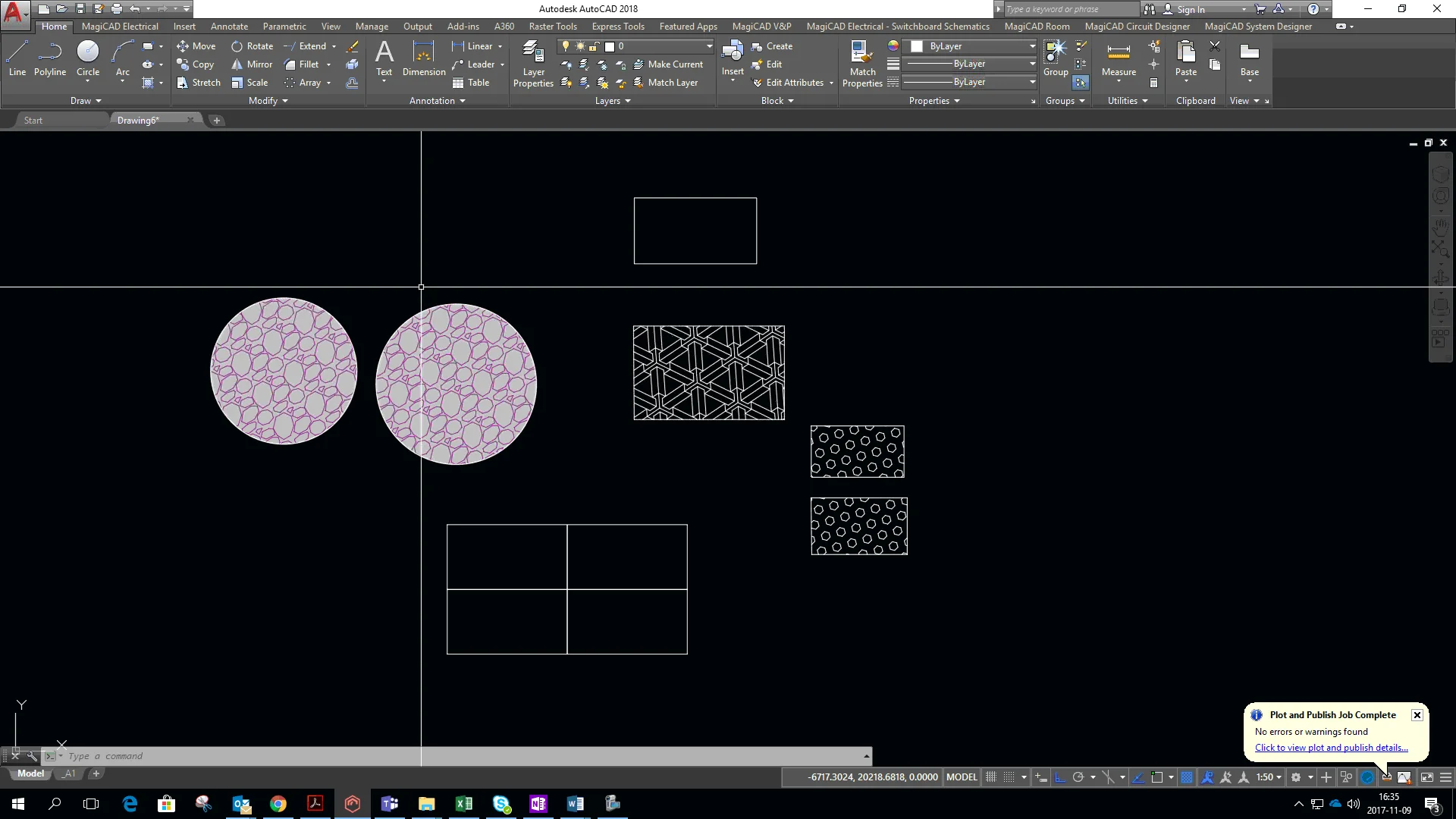Open the layer selection dropdown showing layer 0

click(x=708, y=46)
